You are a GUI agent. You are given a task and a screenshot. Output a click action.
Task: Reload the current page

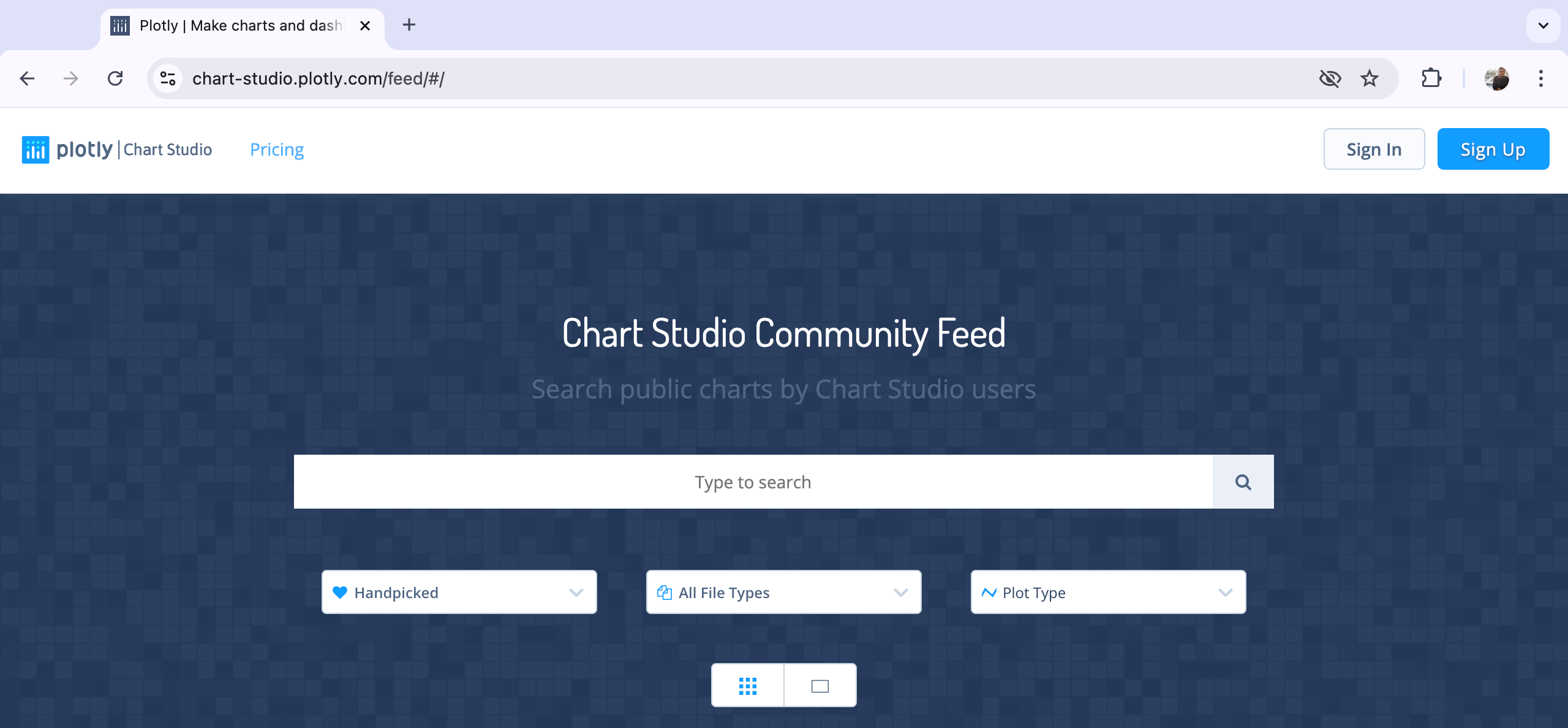(115, 78)
